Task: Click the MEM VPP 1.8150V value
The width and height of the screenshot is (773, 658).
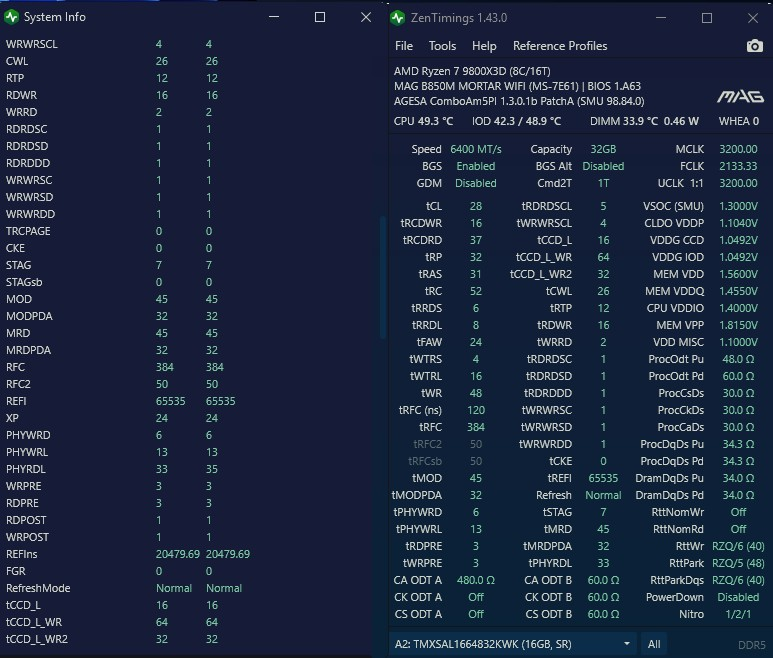Action: coord(738,325)
